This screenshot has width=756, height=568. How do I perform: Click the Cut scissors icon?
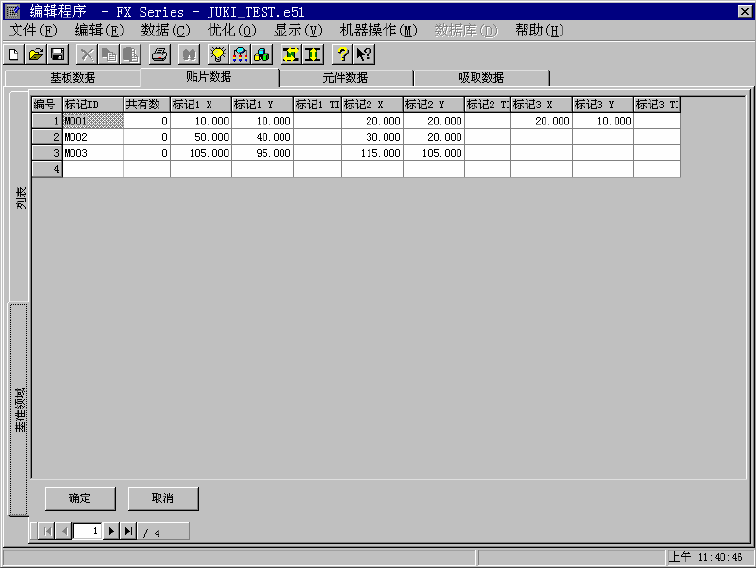(87, 54)
